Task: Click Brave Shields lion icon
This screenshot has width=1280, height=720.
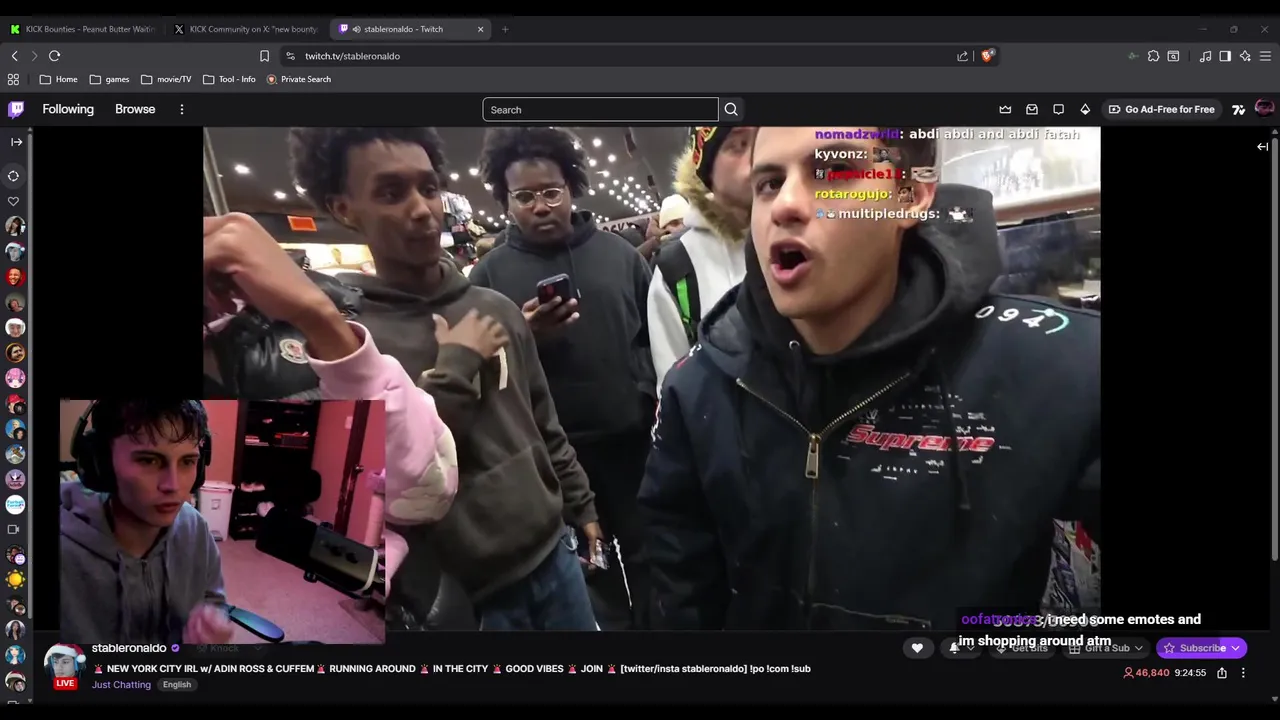Action: point(988,56)
